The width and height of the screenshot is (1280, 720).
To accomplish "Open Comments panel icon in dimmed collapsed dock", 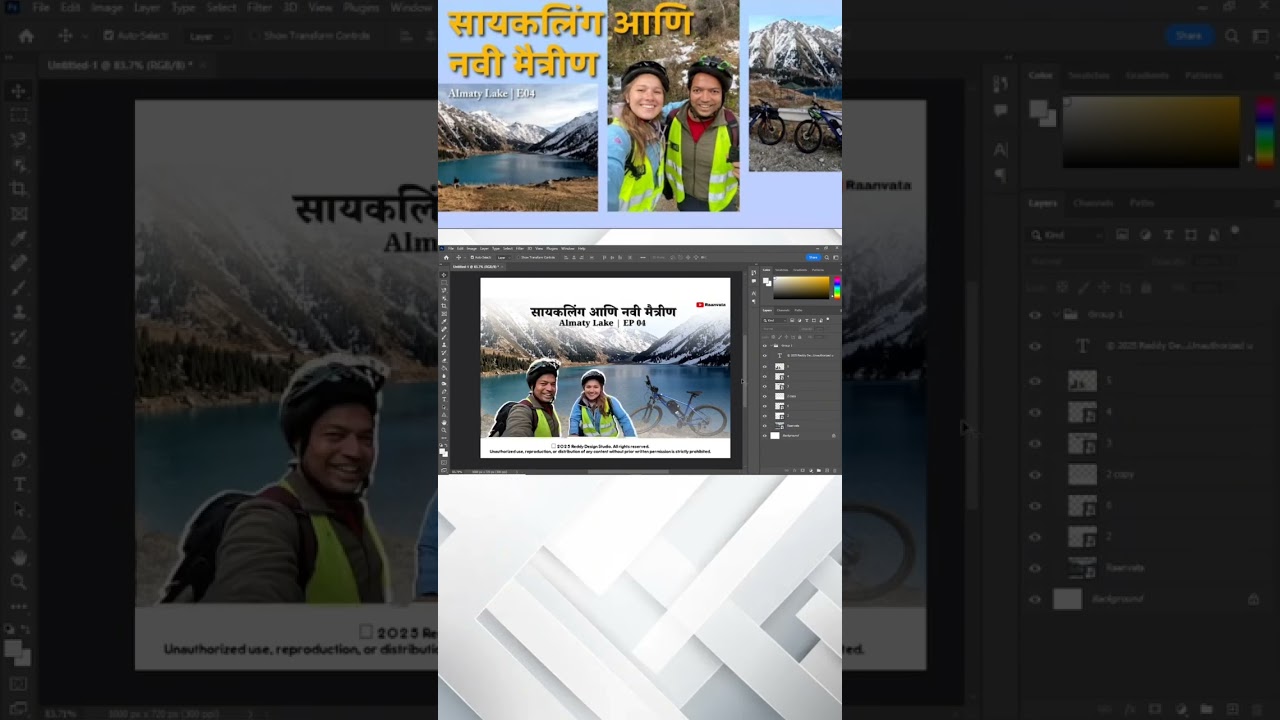I will coord(1000,111).
